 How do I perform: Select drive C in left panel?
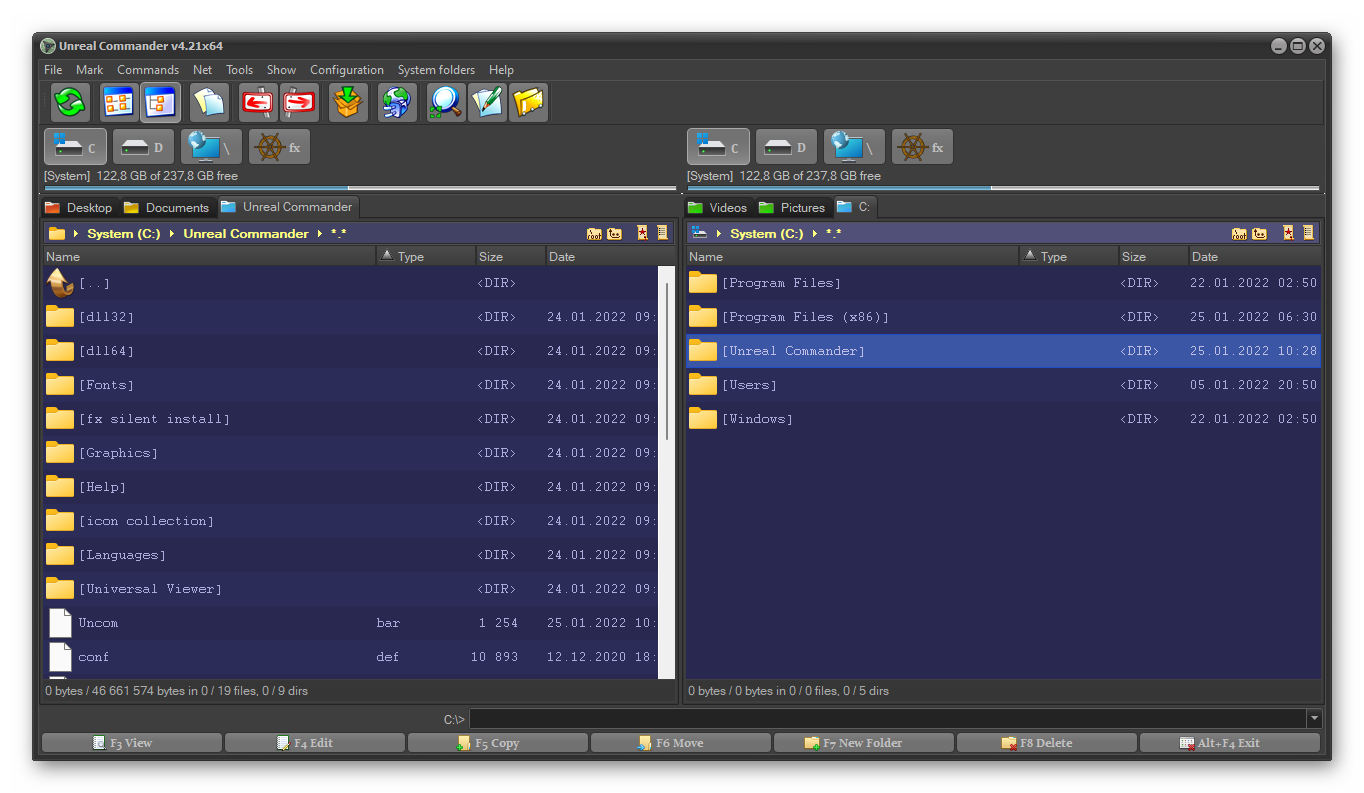pos(75,147)
